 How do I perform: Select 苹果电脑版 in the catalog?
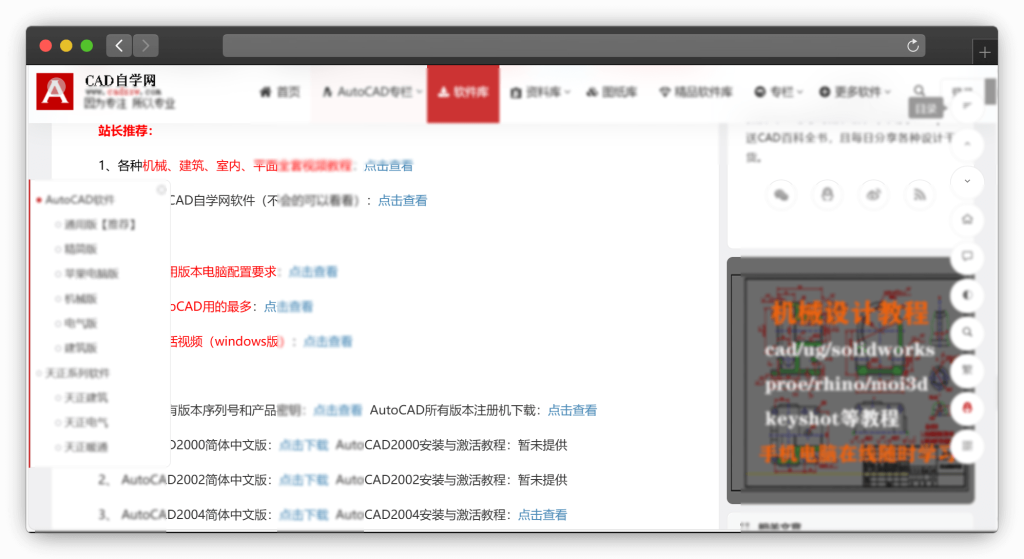click(91, 274)
